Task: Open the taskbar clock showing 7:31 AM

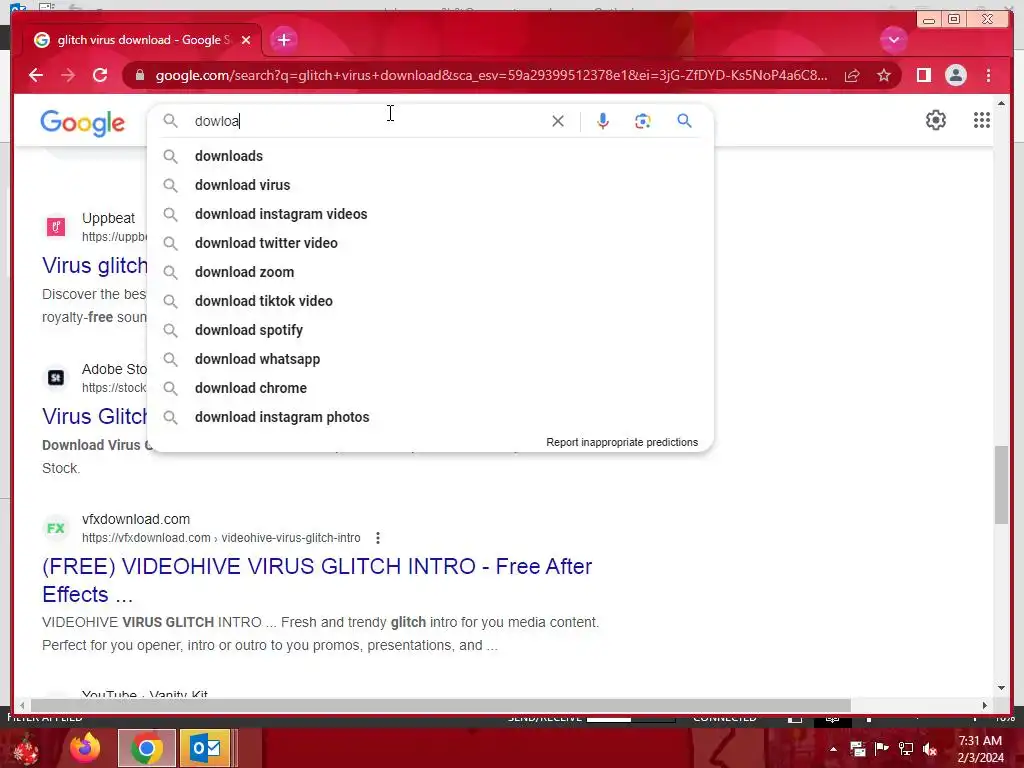Action: click(x=980, y=748)
